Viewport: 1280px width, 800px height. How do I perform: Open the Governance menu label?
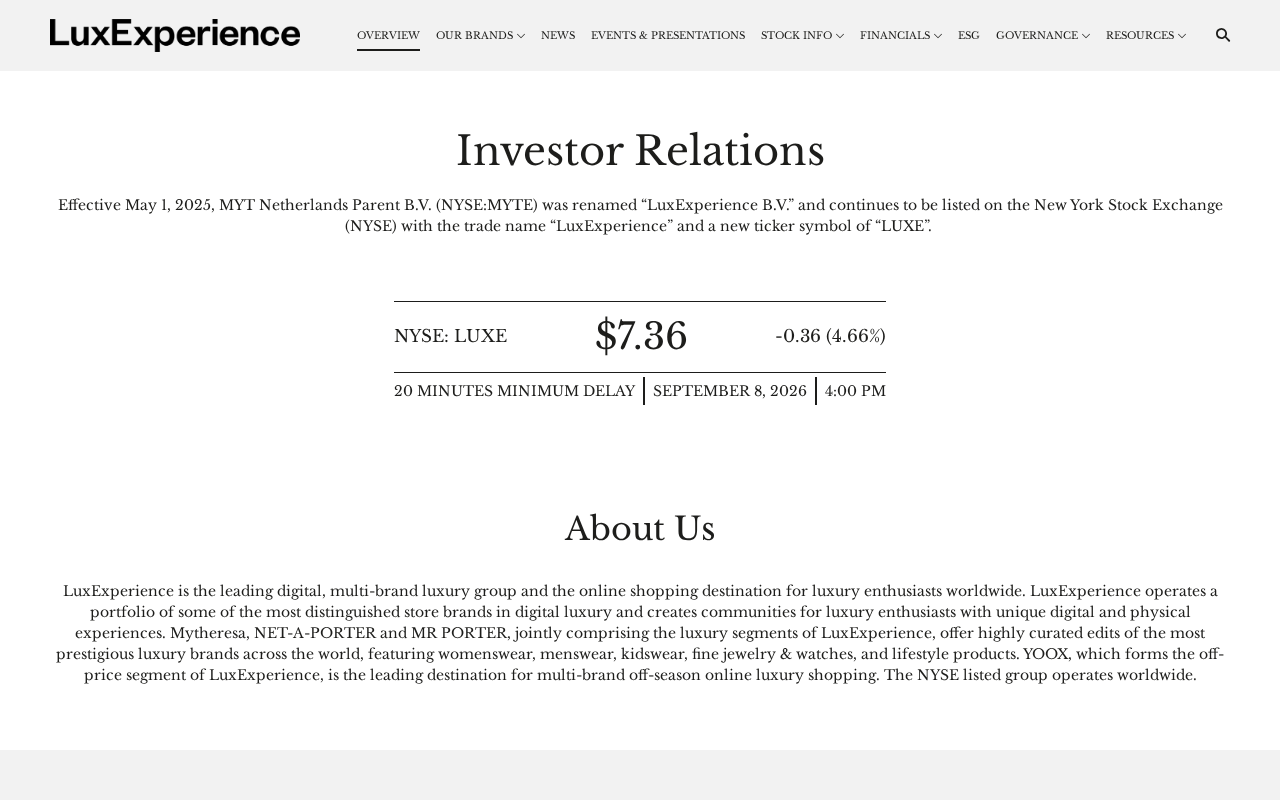point(1037,36)
